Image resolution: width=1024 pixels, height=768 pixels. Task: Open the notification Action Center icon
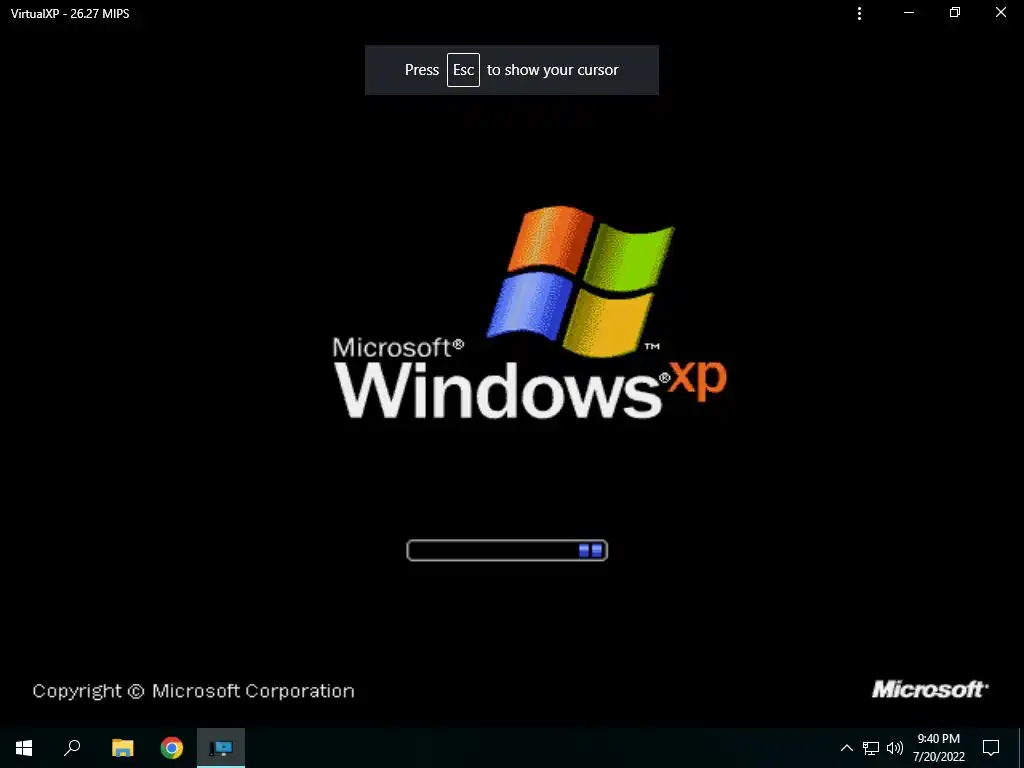991,748
